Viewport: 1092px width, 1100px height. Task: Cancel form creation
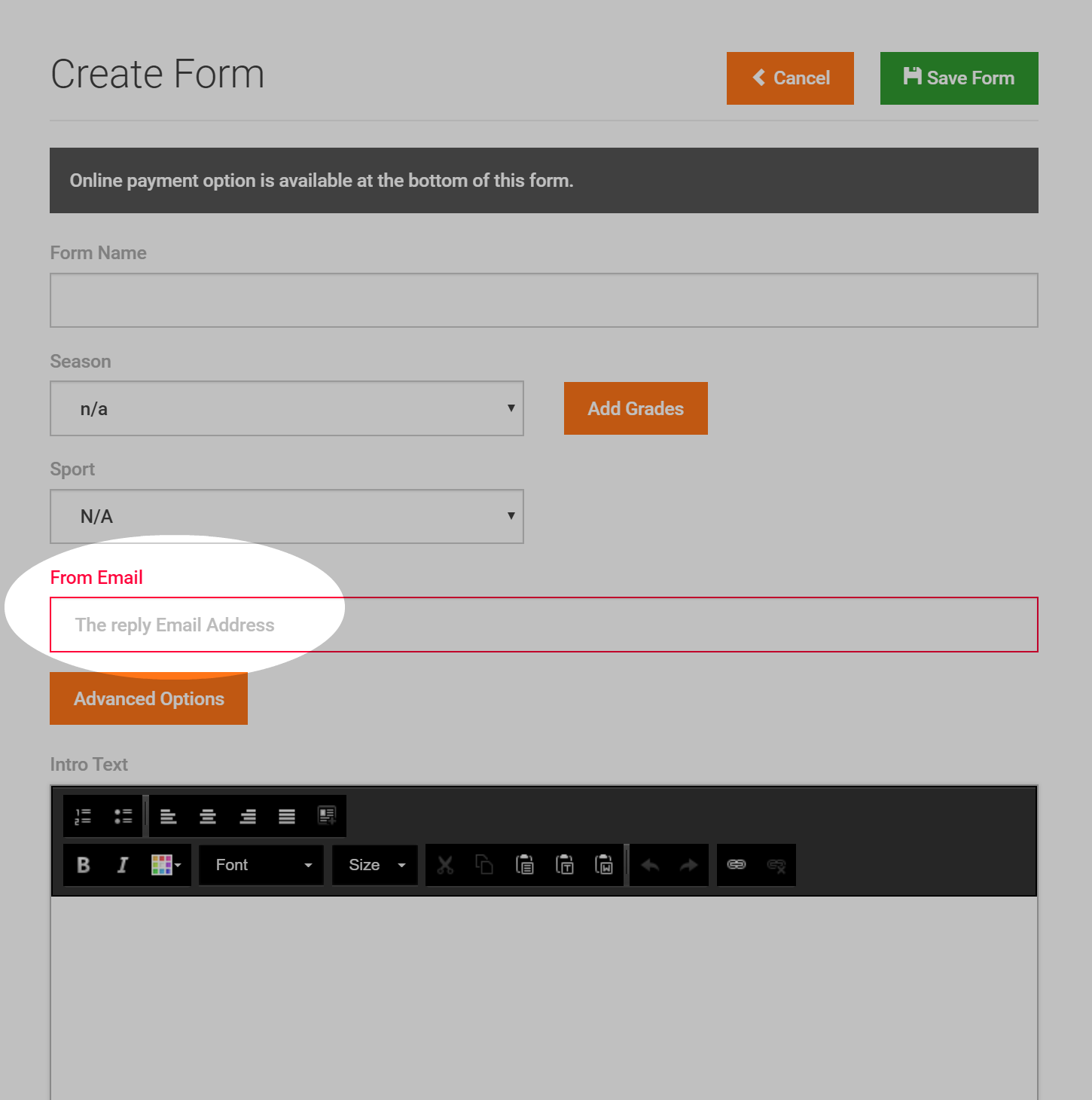click(x=790, y=78)
